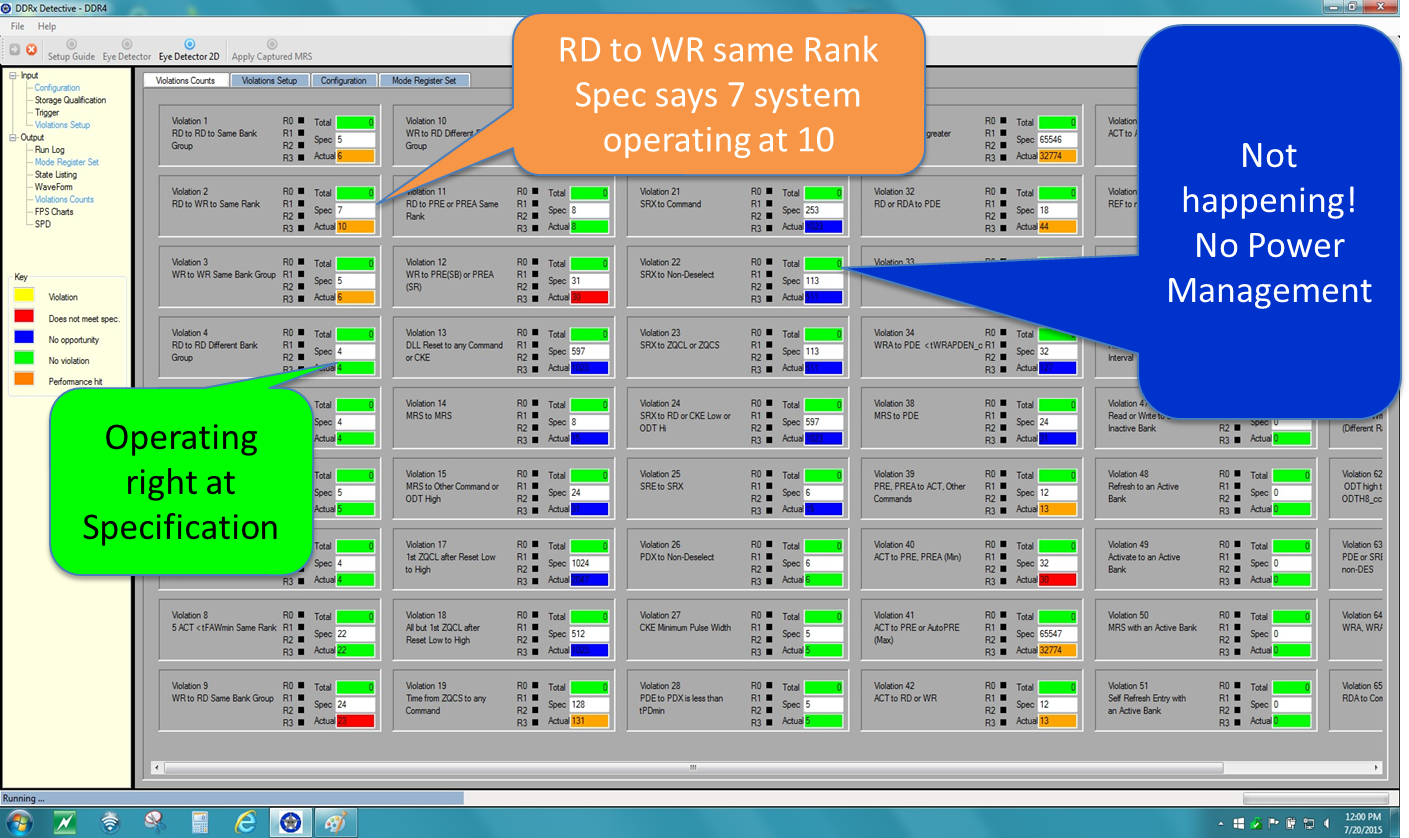Open State Listing in the tree

click(56, 175)
